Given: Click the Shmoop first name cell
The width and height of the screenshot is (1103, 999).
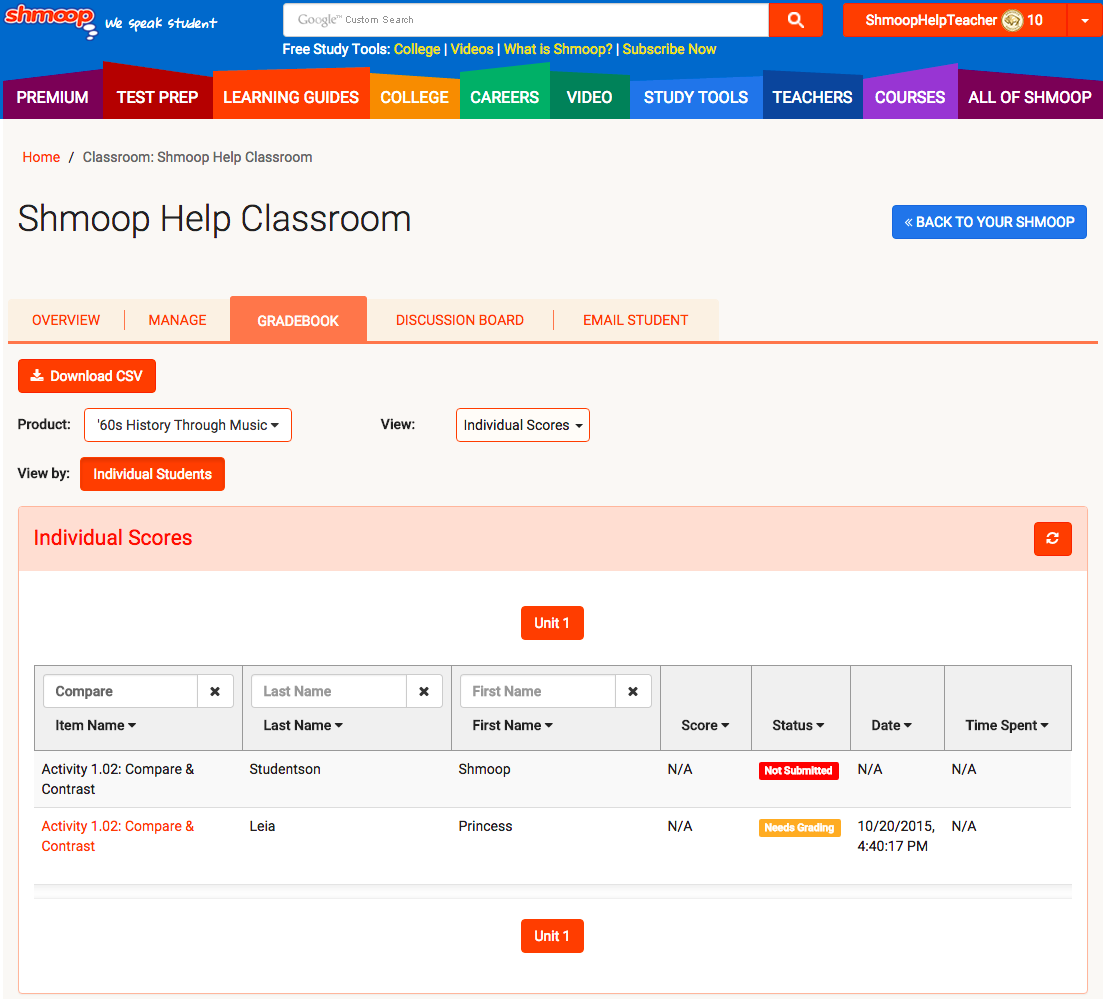Looking at the screenshot, I should click(485, 770).
